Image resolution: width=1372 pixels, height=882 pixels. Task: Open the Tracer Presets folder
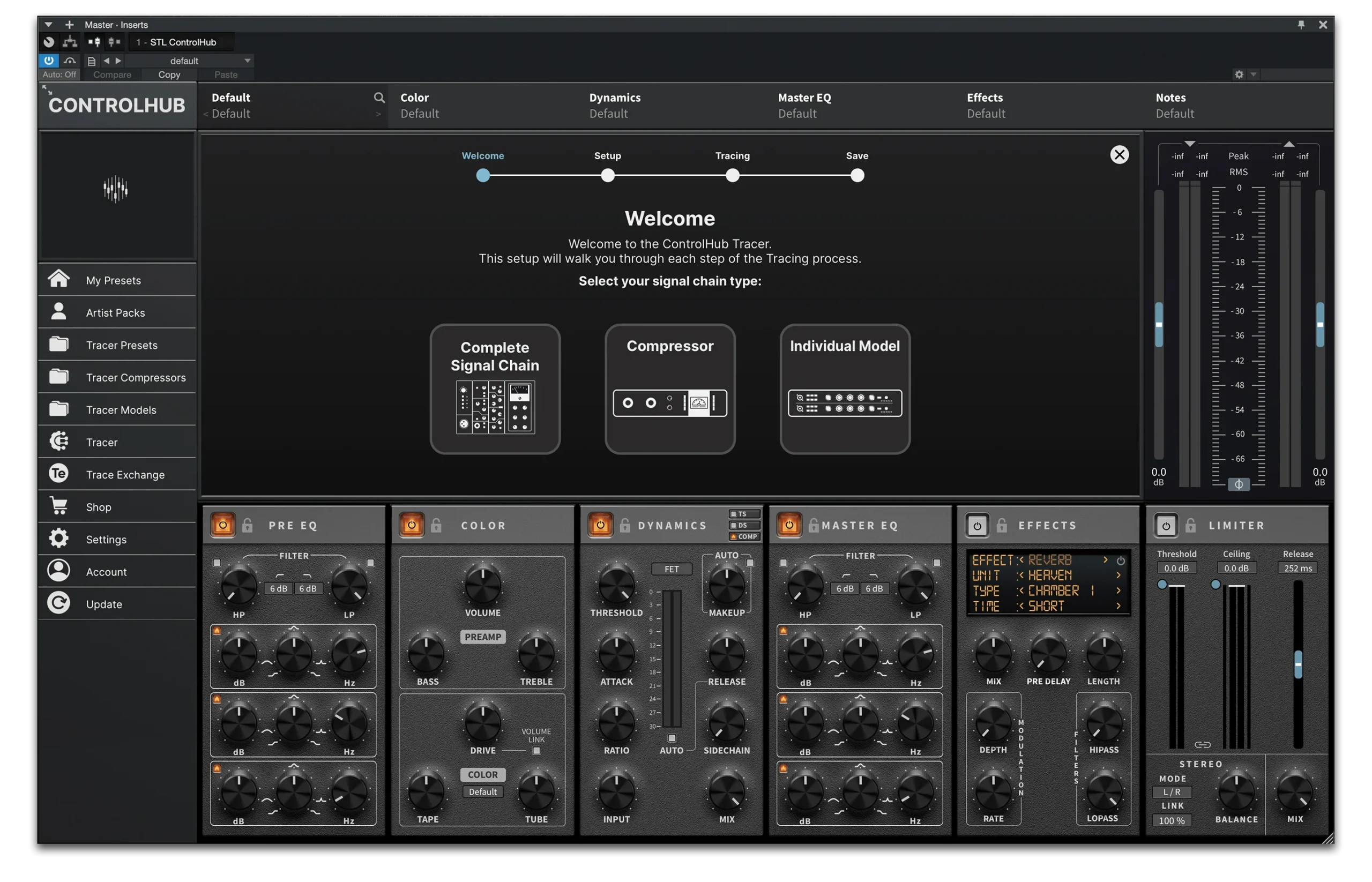tap(58, 344)
